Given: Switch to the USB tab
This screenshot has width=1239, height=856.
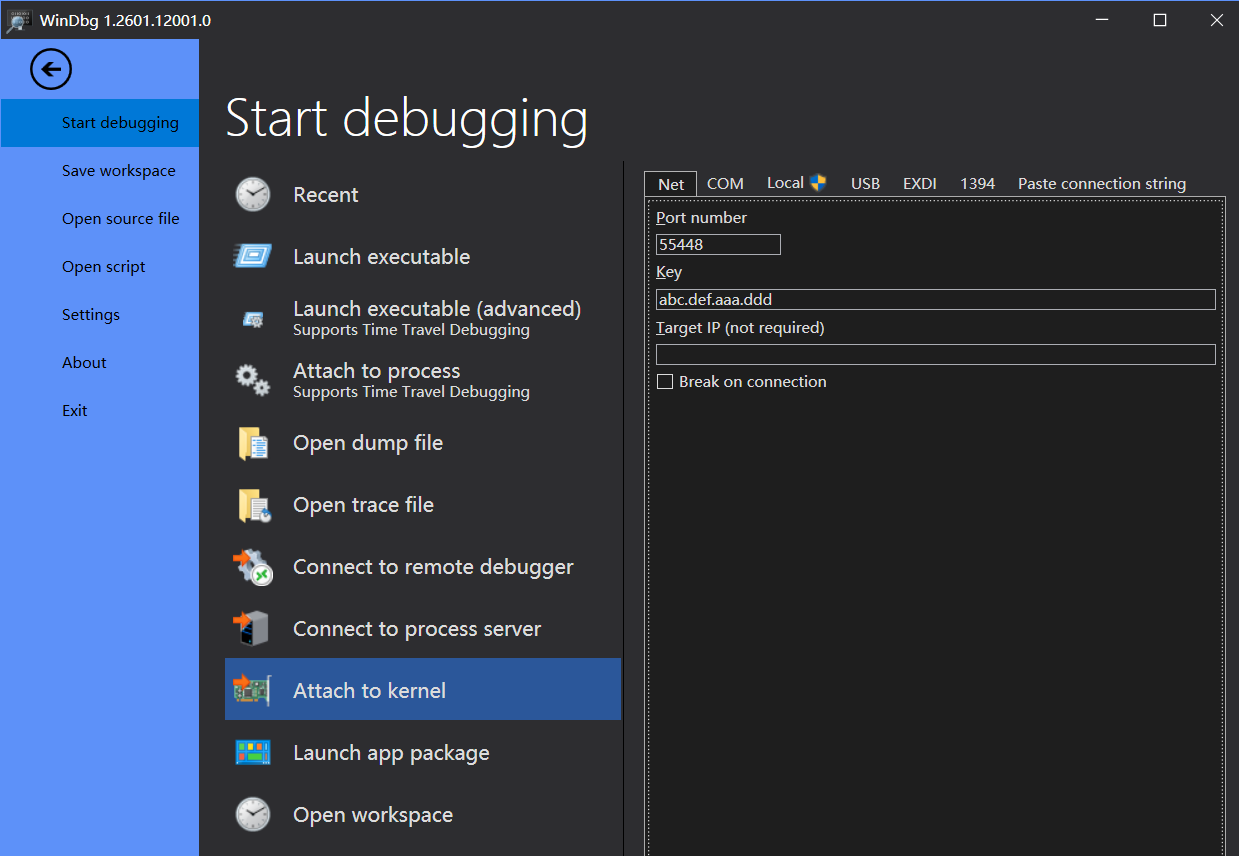Looking at the screenshot, I should pyautogui.click(x=865, y=184).
